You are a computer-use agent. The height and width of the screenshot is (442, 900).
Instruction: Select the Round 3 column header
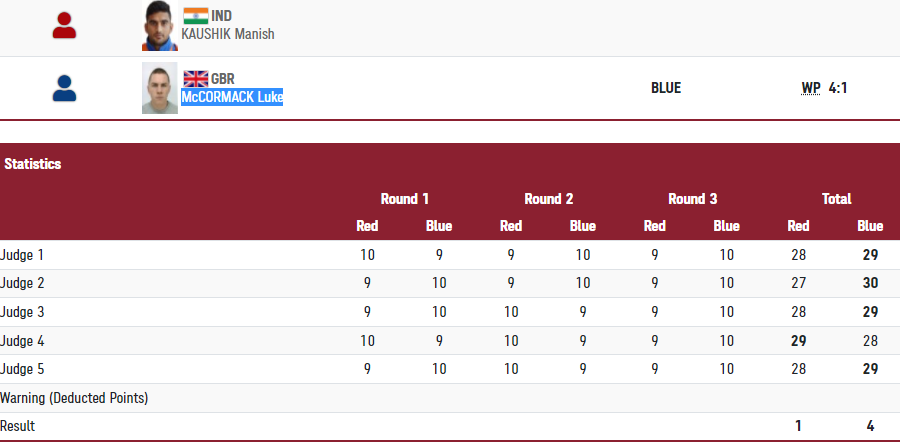693,199
